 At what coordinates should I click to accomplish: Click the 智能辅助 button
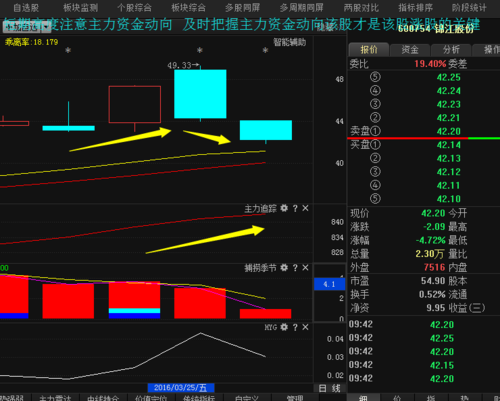coord(289,42)
